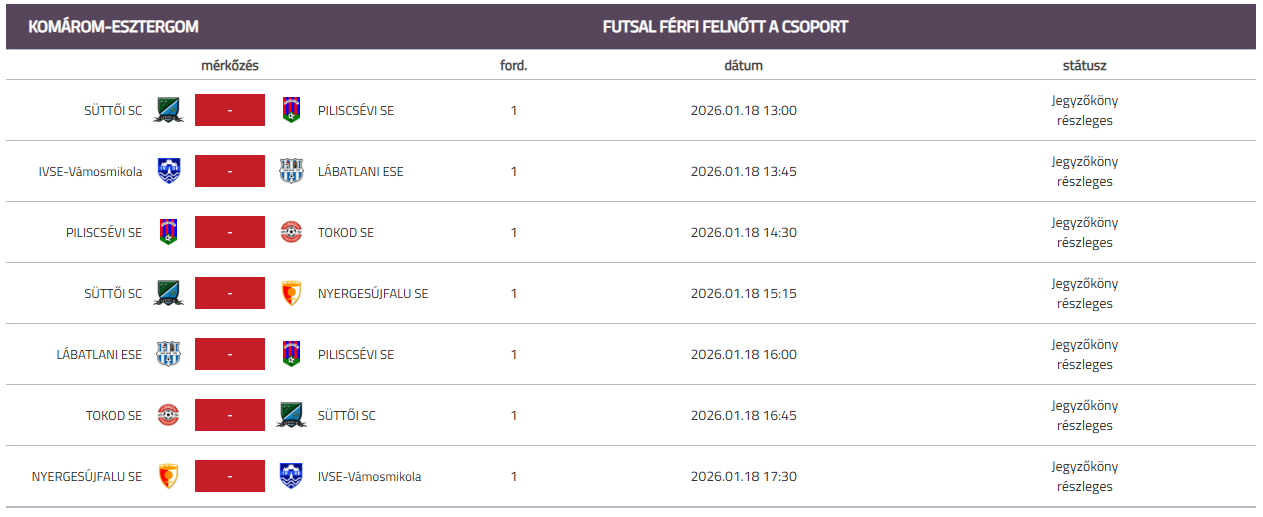Click IVSE-Vámosmikola crest in the 17:30 match

click(291, 476)
